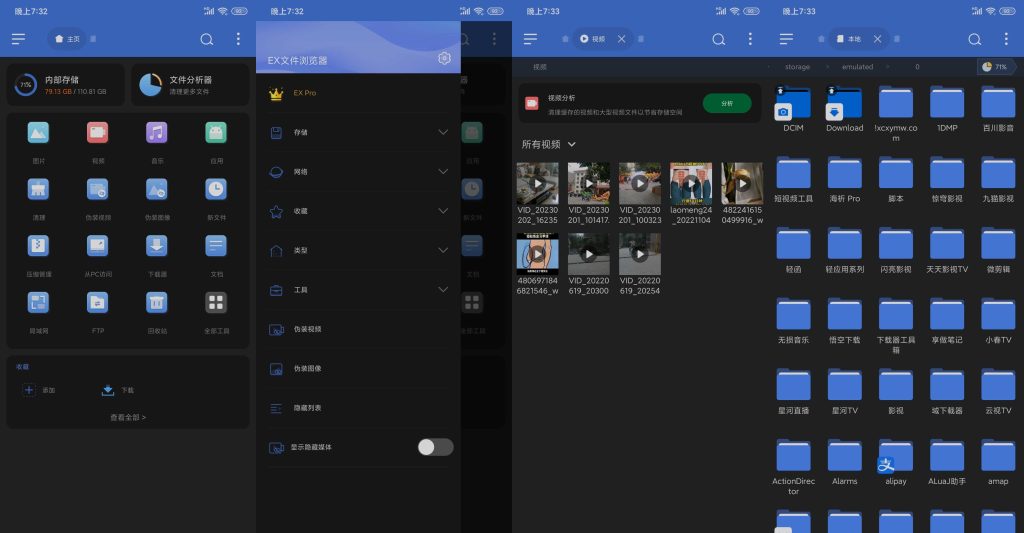Open the 天天影视TV folder
This screenshot has height=533, width=1024.
tap(947, 244)
